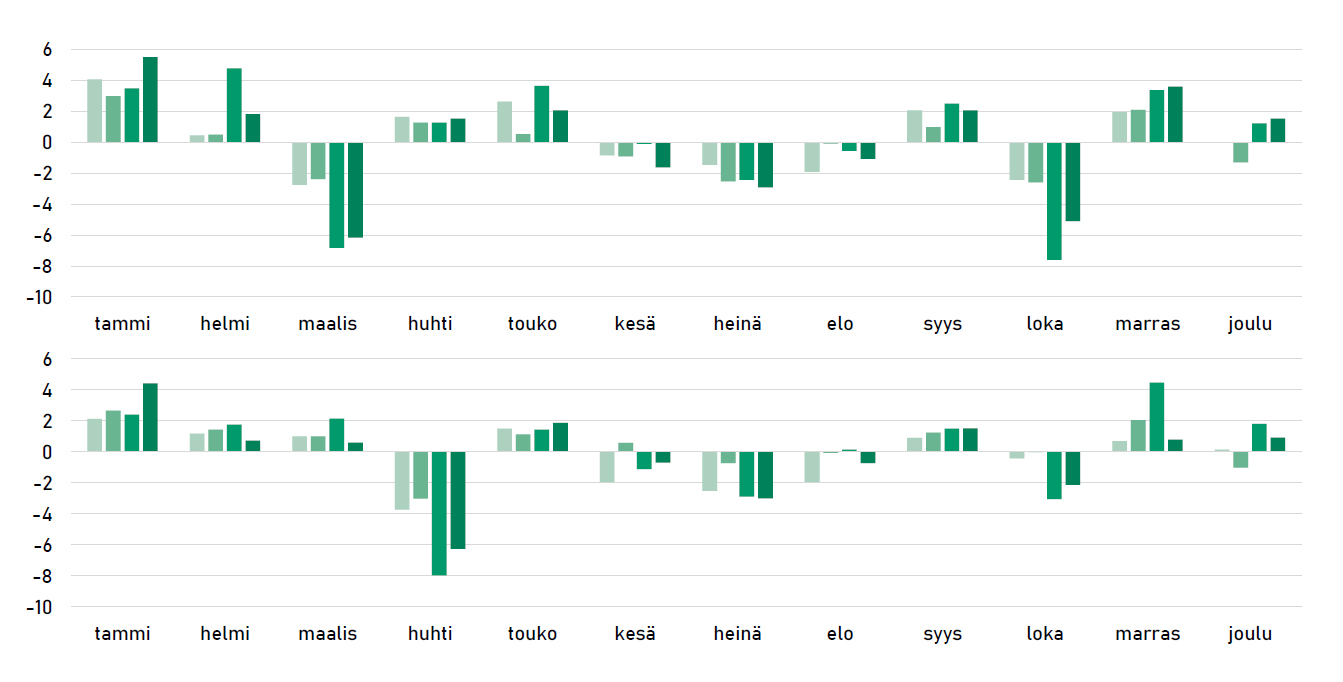Image resolution: width=1343 pixels, height=682 pixels.
Task: Click the "joulu" label in the top chart
Action: 1250,324
